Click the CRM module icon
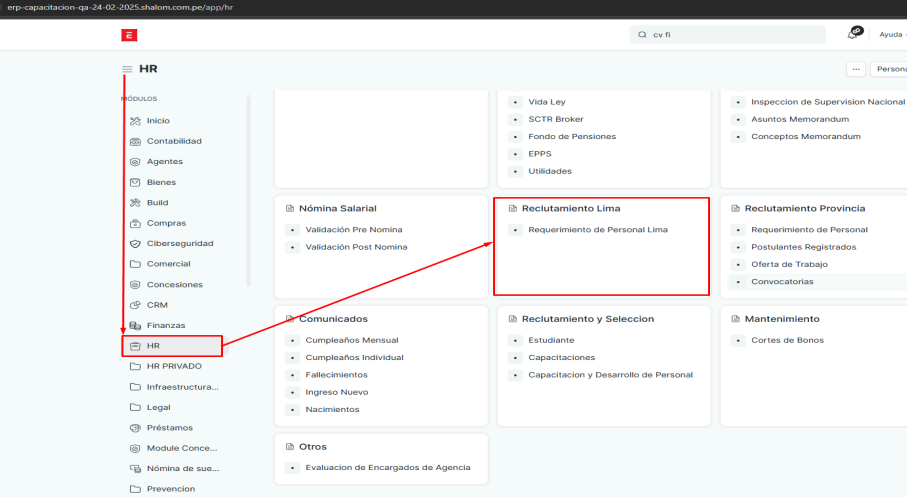Screen dimensions: 907x500 pos(135,305)
